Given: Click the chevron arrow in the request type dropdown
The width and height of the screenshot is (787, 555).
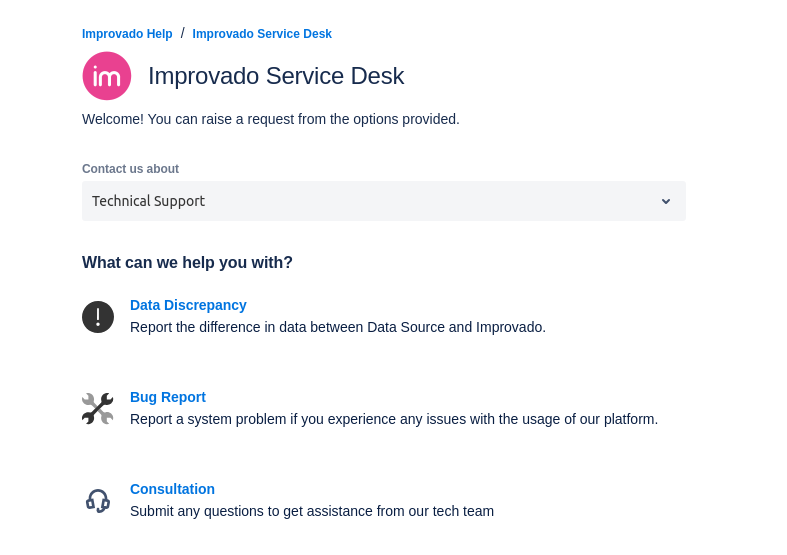Looking at the screenshot, I should [x=666, y=201].
